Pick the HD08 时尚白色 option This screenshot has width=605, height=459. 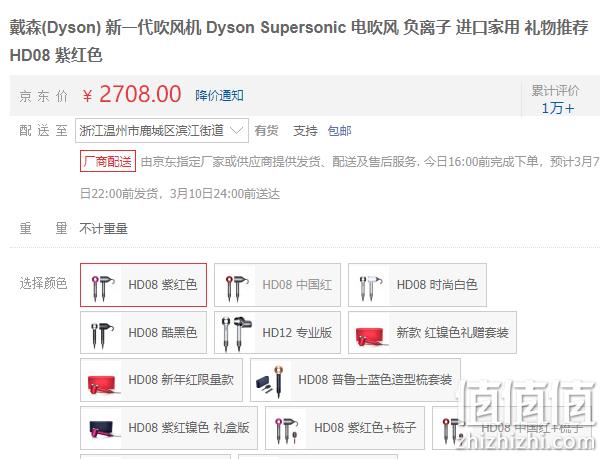click(x=417, y=285)
